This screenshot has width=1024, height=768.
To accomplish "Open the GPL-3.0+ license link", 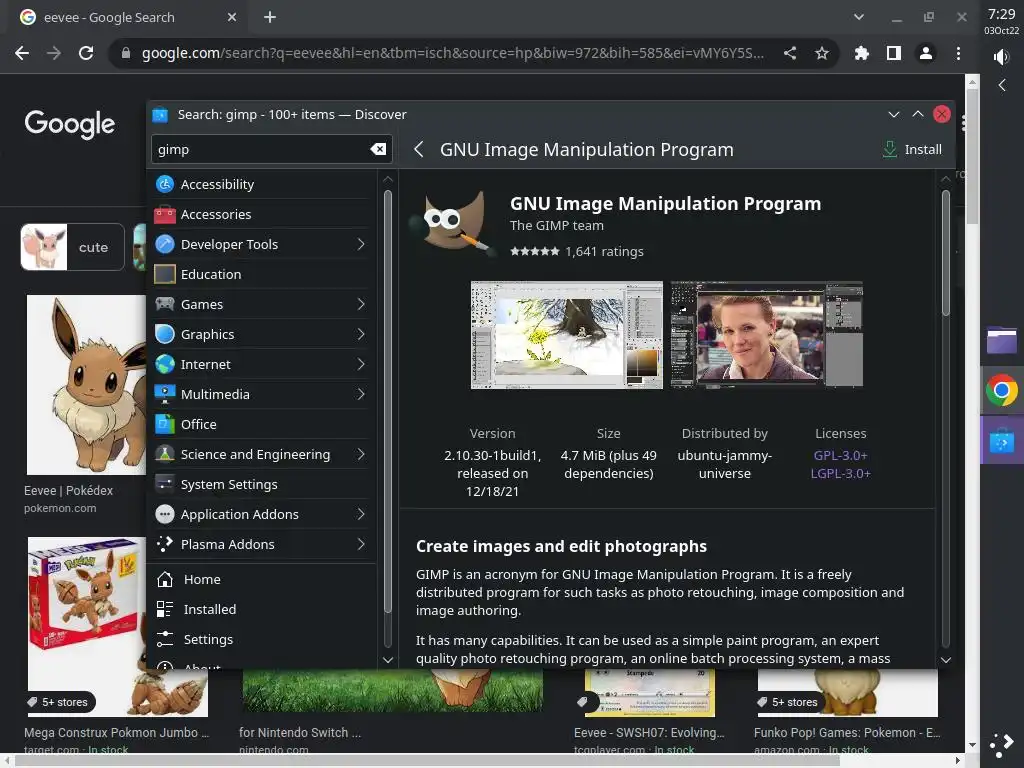I will pos(840,455).
